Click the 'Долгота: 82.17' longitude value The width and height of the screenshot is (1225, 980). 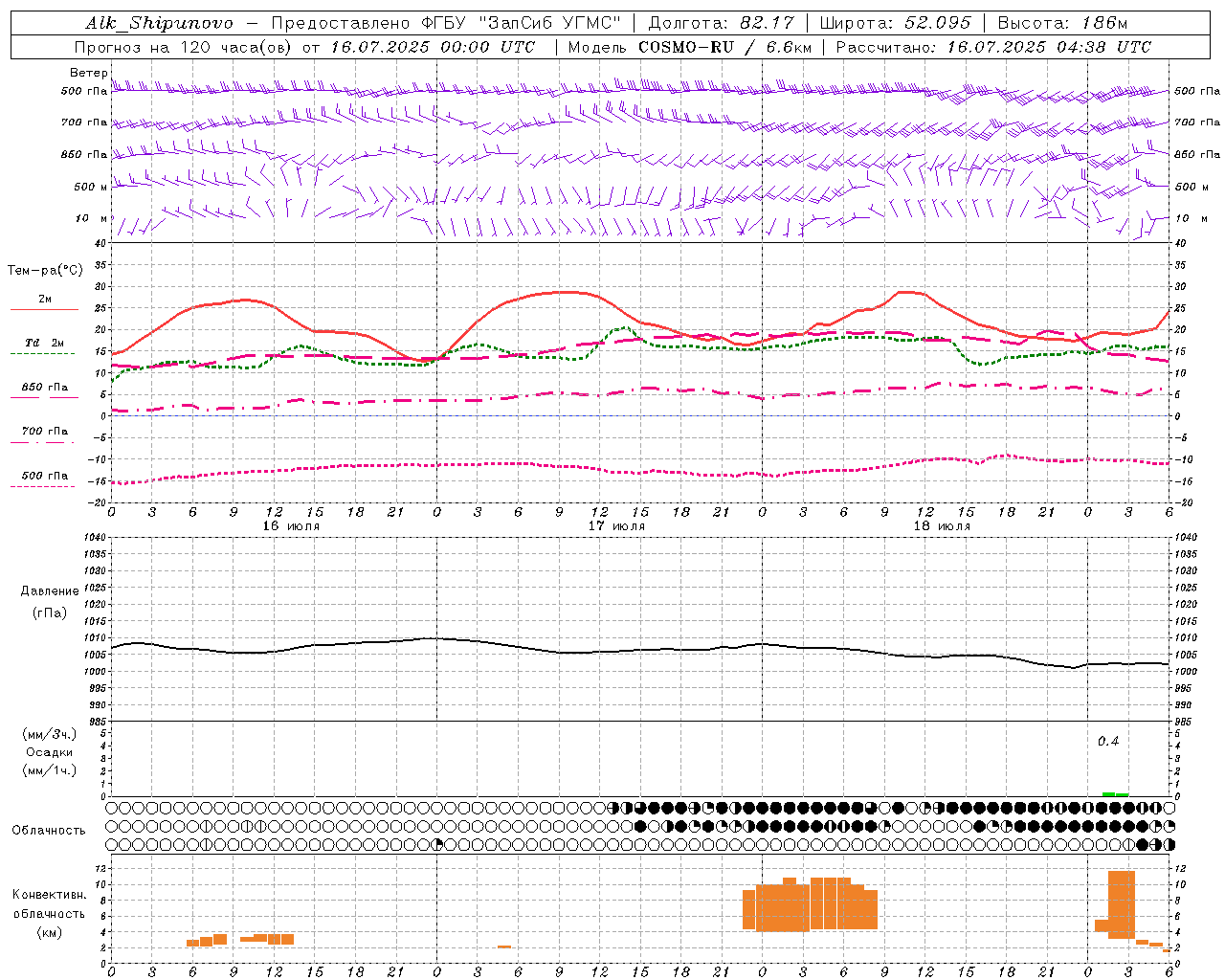coord(721,23)
